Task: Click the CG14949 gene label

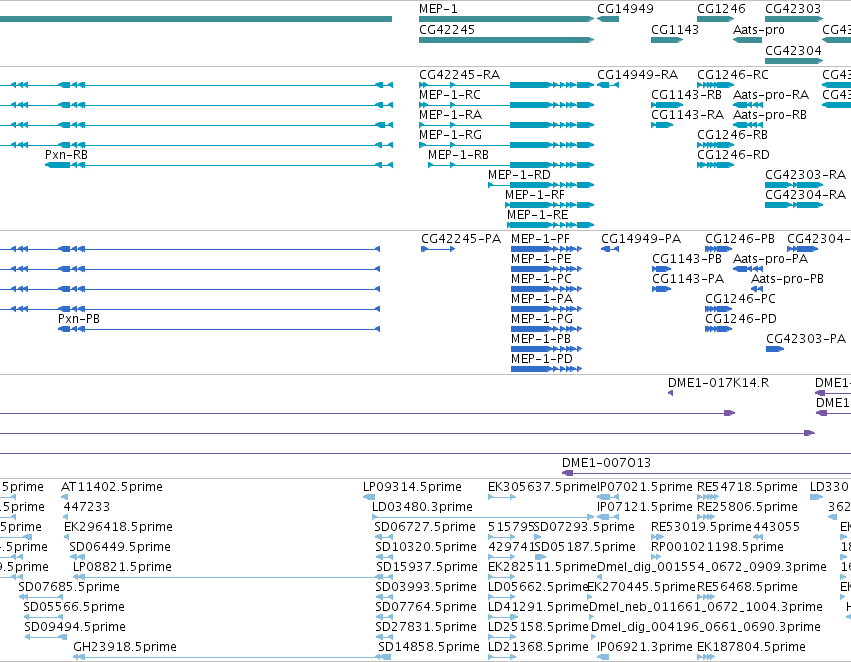Action: click(x=625, y=9)
